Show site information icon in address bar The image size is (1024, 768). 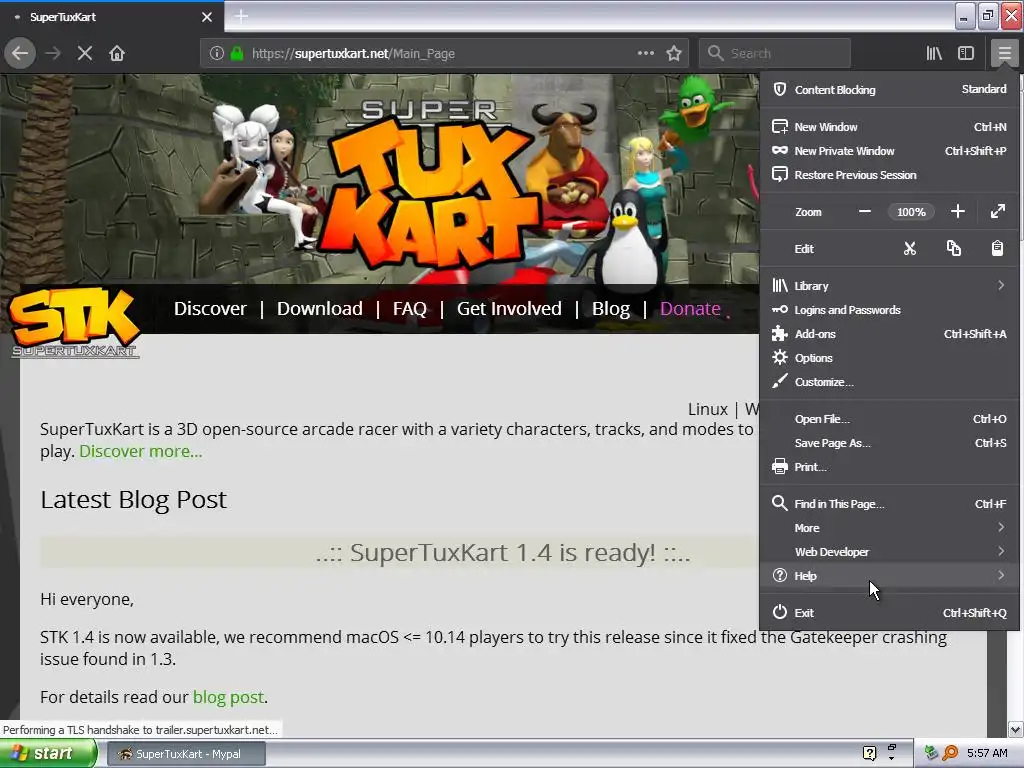click(216, 53)
